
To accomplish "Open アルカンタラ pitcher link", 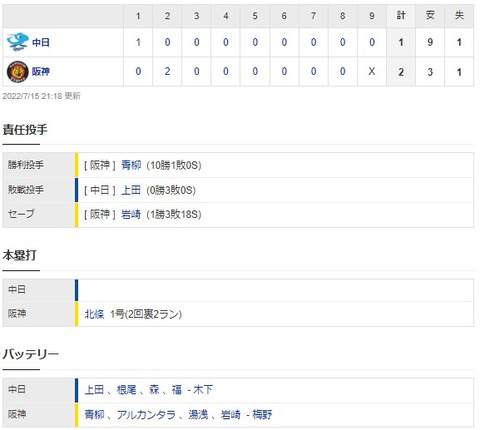I will point(146,414).
